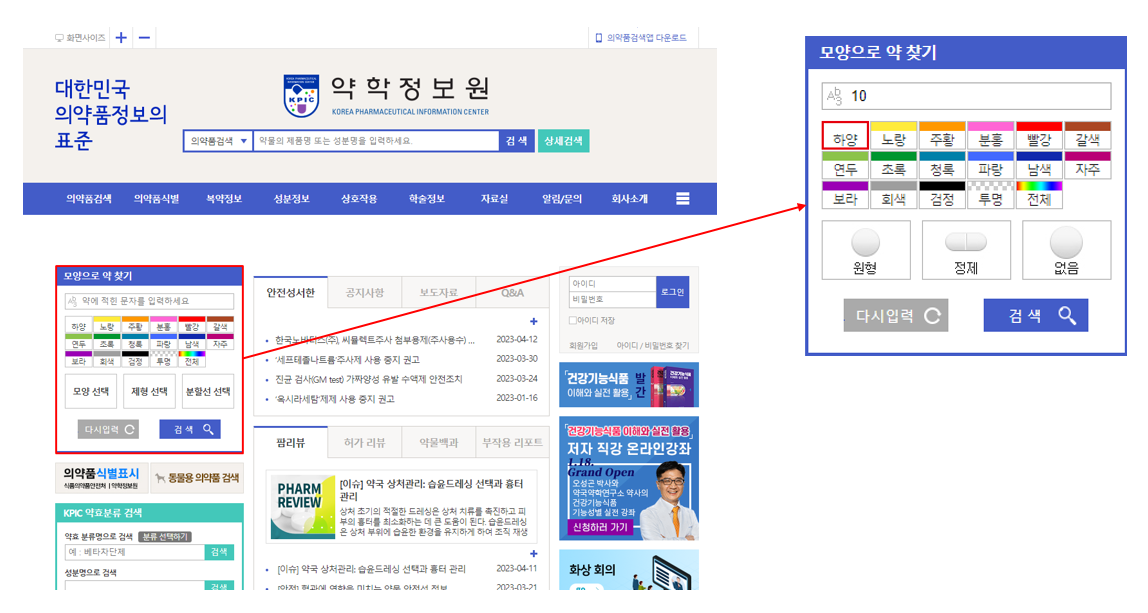Open the hamburger menu in navigation bar
The height and width of the screenshot is (613, 1148).
pyautogui.click(x=683, y=198)
